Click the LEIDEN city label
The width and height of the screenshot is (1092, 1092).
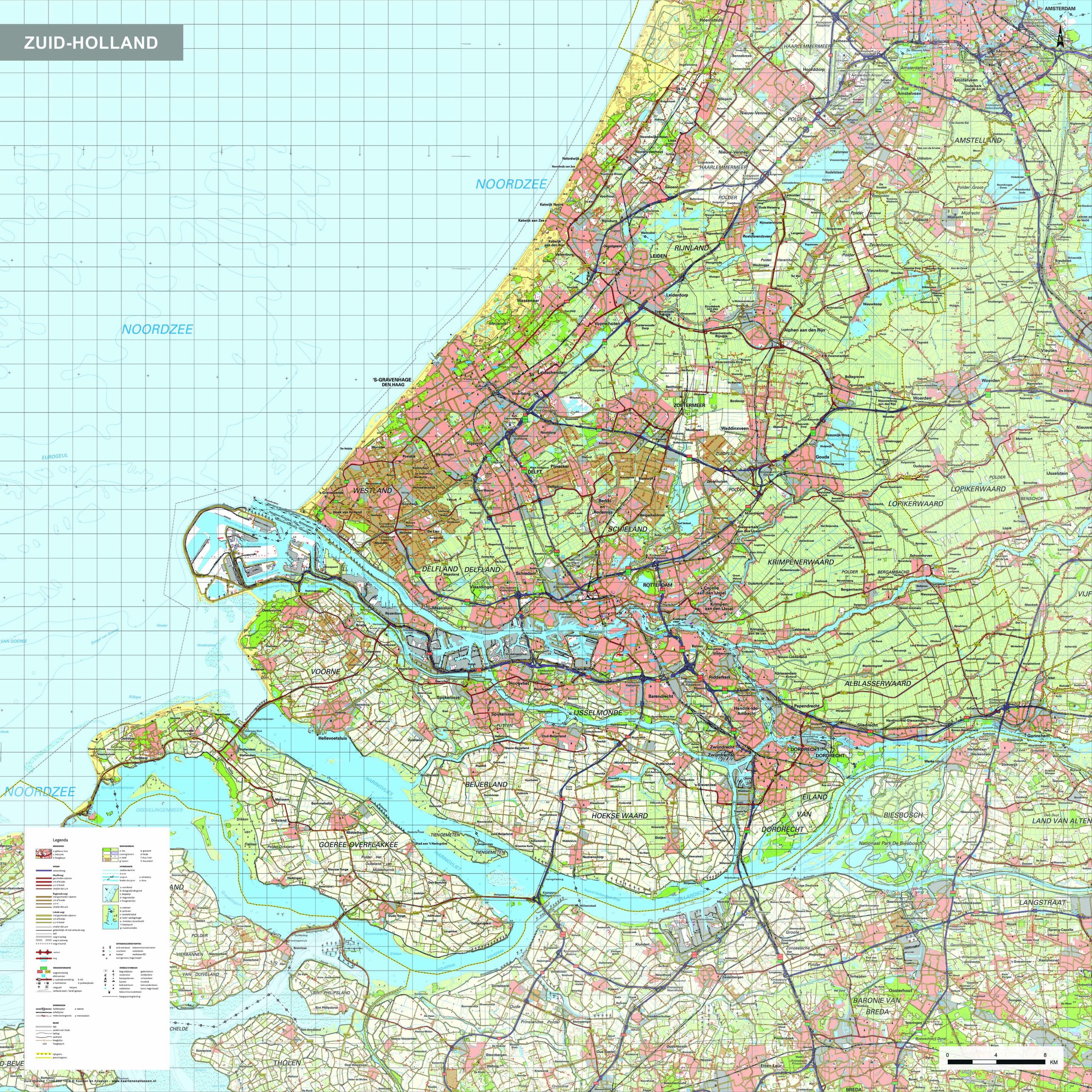658,256
